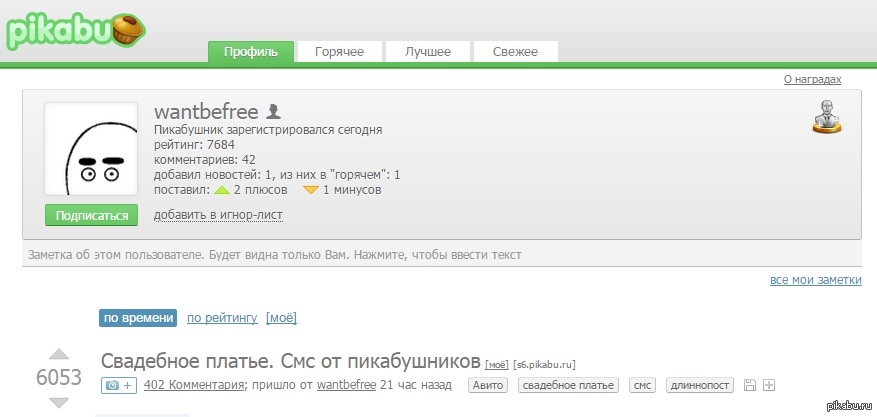Go to the Лучшее tab
877x417 pixels.
(x=428, y=52)
